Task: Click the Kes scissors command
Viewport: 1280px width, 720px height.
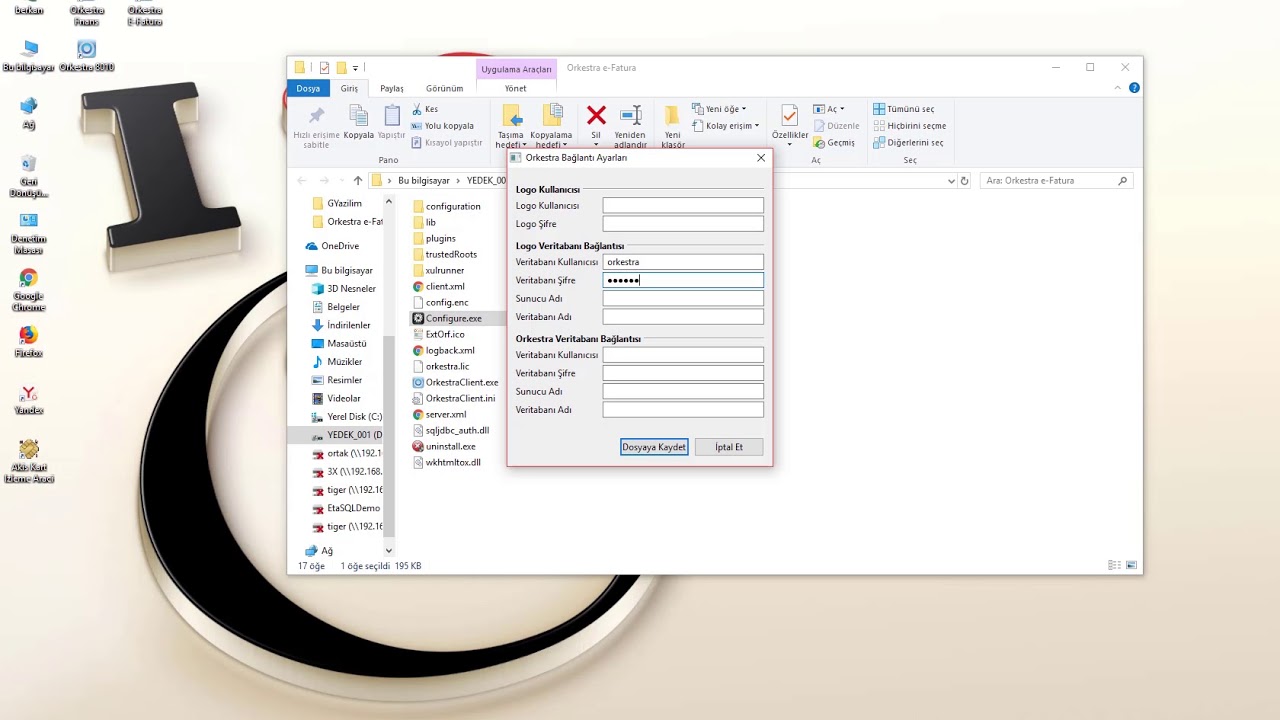Action: tap(425, 109)
